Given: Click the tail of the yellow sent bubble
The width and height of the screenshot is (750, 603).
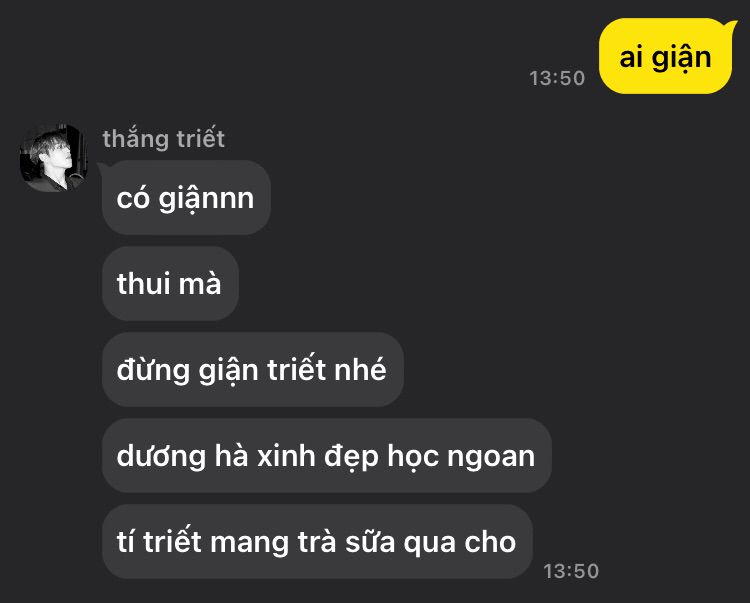Looking at the screenshot, I should pos(730,26).
